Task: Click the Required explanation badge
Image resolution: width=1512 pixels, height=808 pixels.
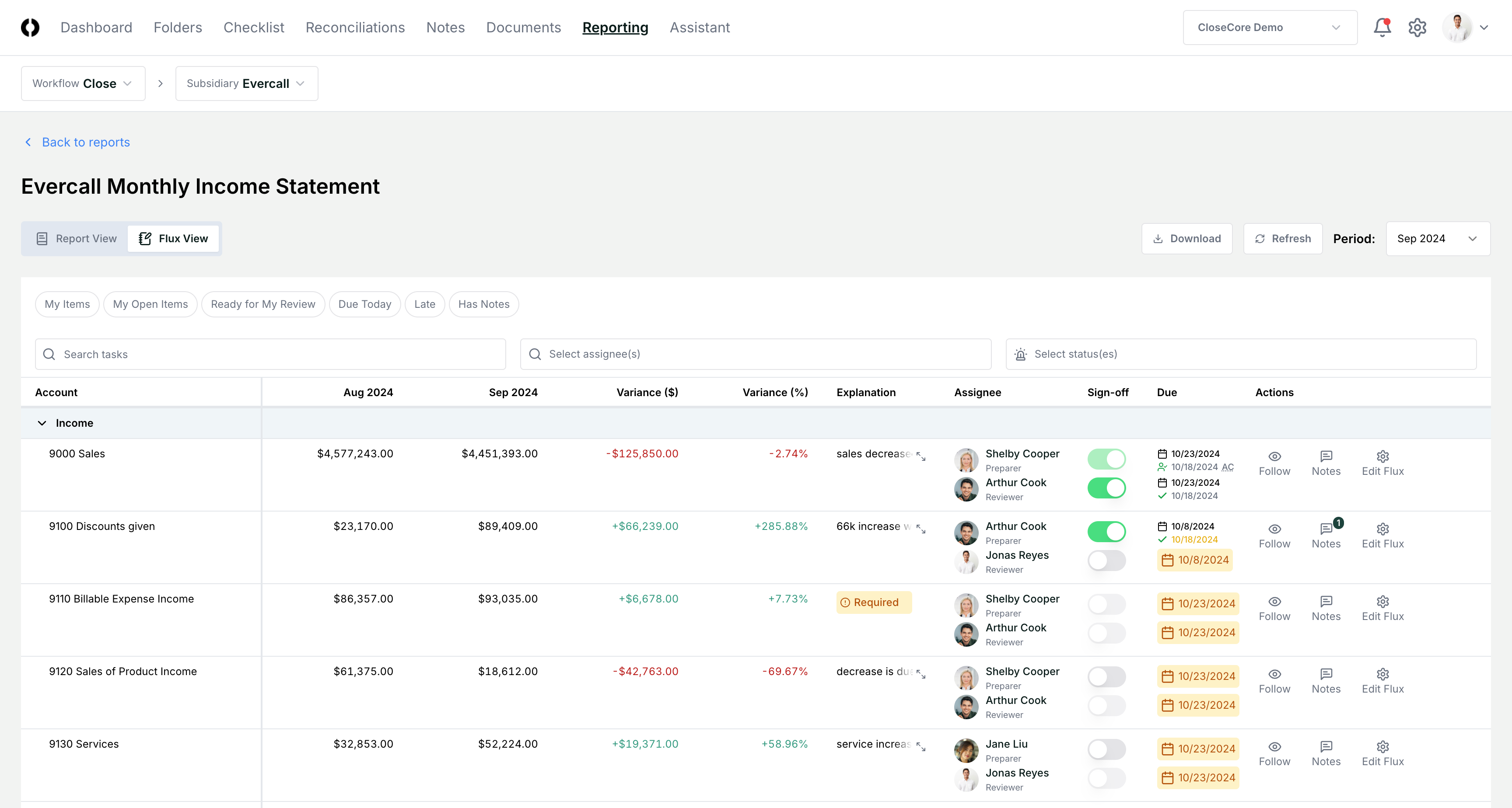Action: (873, 602)
